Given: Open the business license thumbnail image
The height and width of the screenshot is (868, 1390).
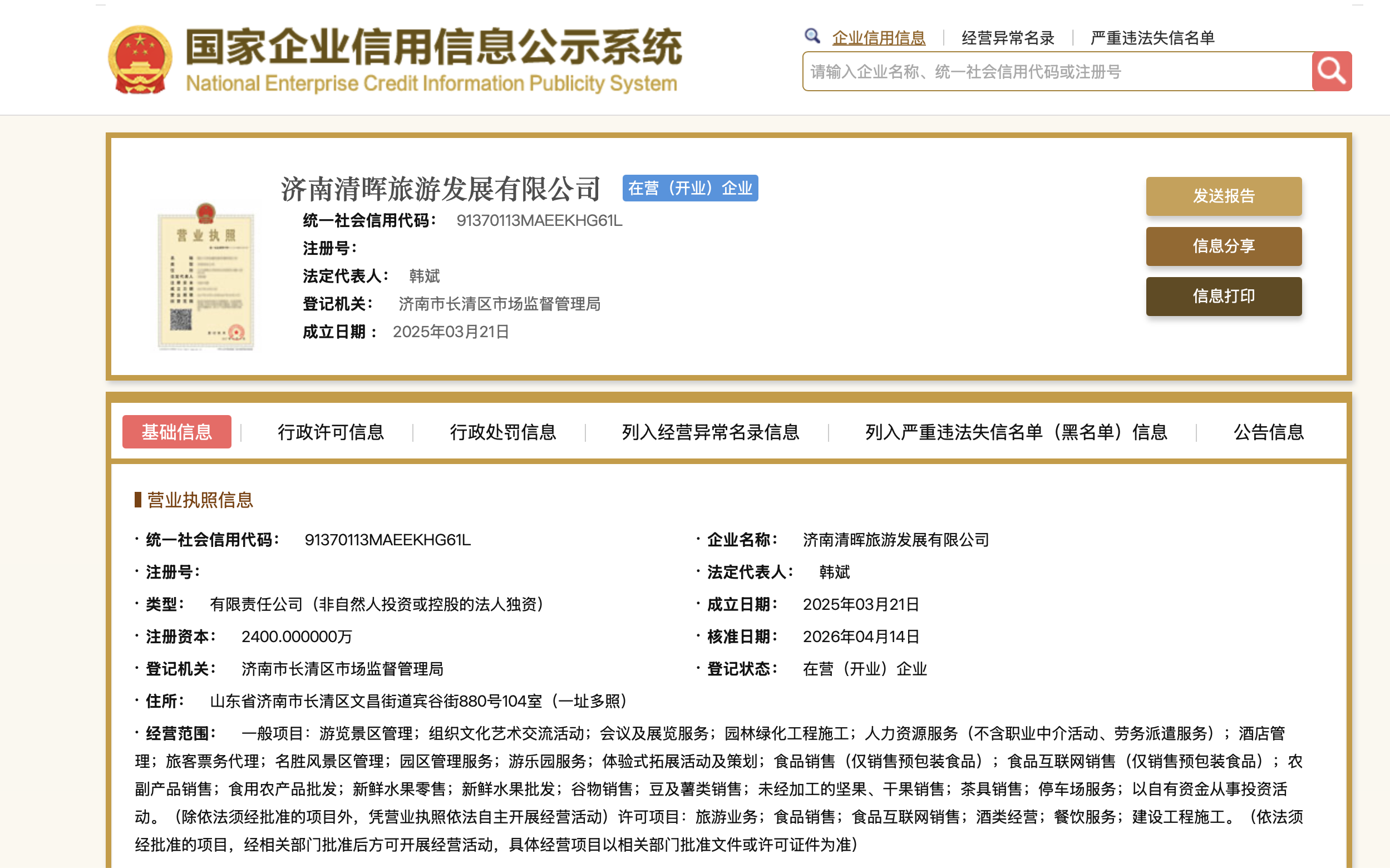Looking at the screenshot, I should [205, 276].
